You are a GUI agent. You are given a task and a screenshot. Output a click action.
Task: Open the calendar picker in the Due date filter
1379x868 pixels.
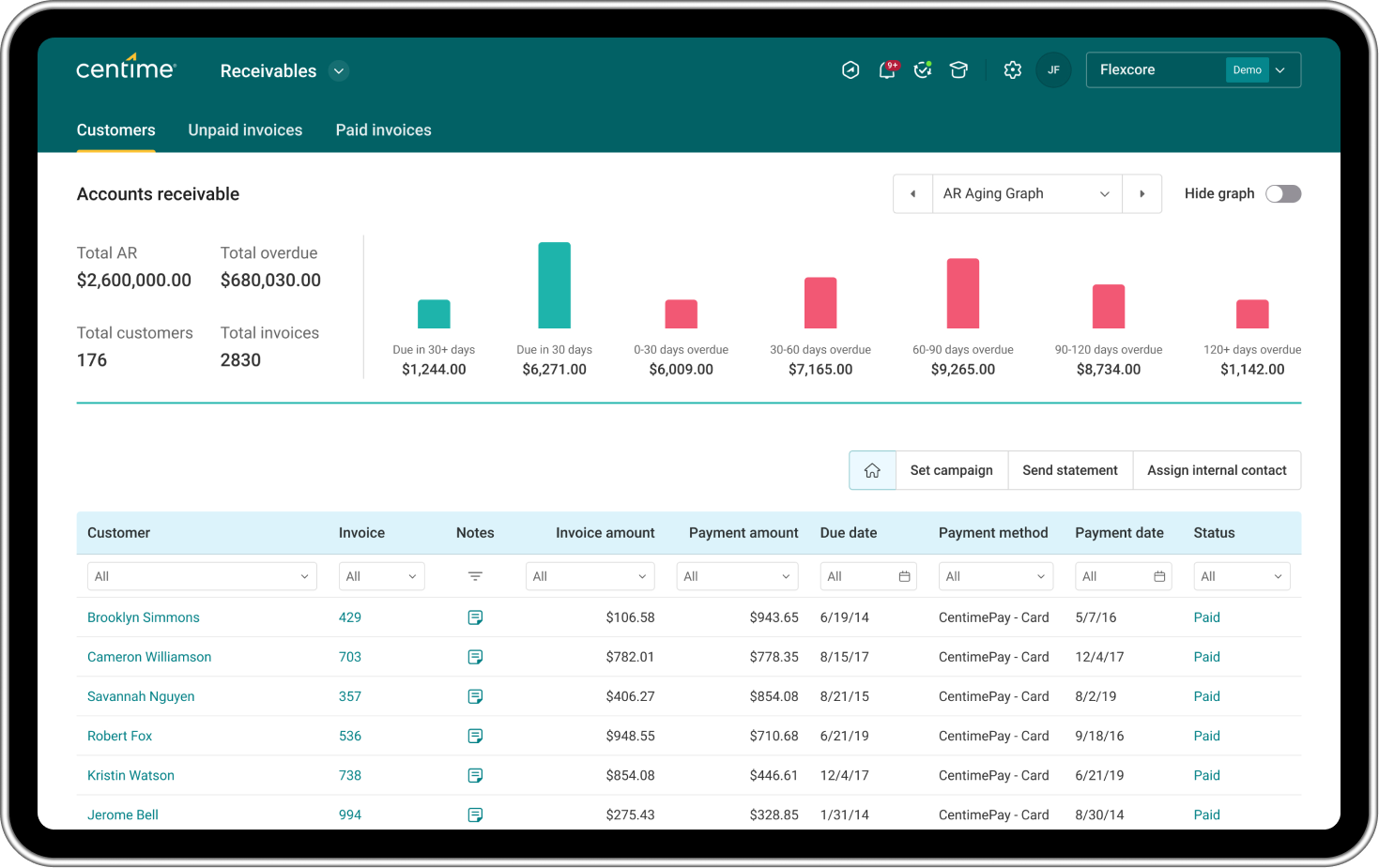pyautogui.click(x=904, y=576)
